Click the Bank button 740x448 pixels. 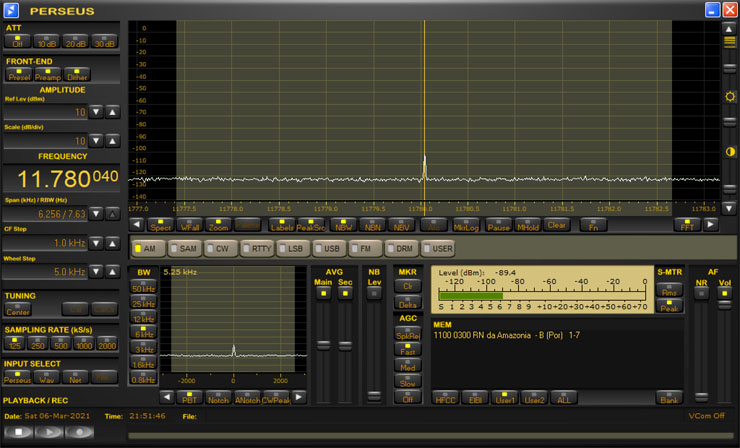669,397
